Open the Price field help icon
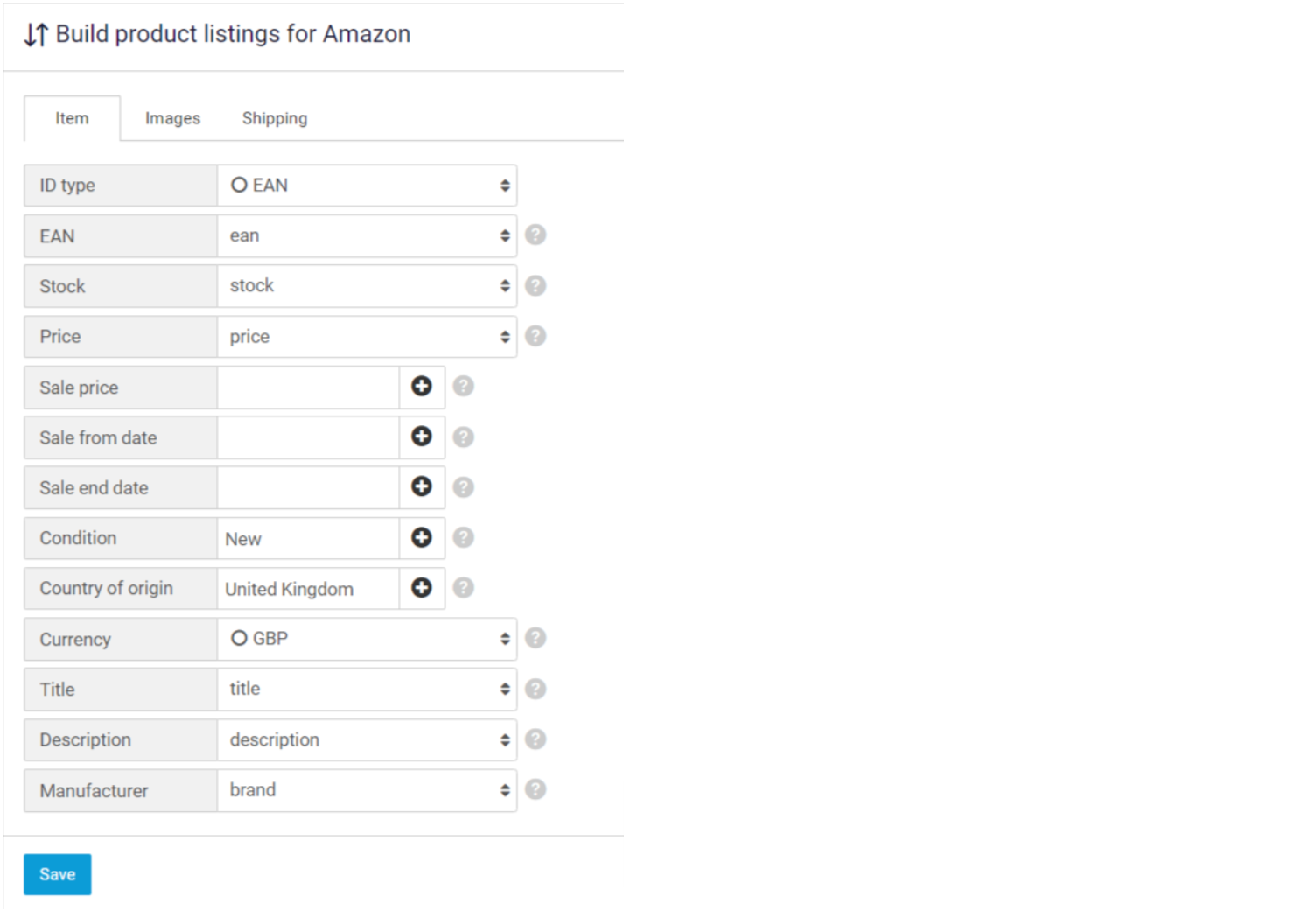This screenshot has height=917, width=1316. [535, 336]
